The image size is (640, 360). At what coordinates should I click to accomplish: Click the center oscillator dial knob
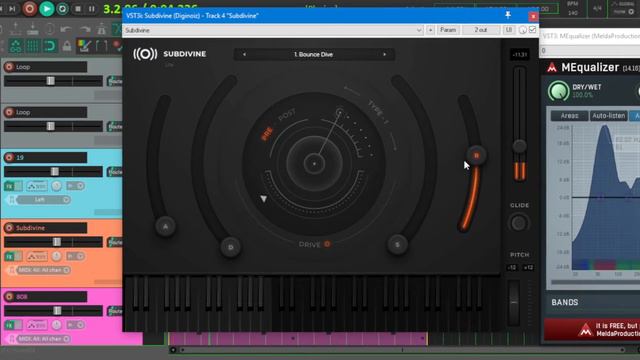tap(314, 164)
